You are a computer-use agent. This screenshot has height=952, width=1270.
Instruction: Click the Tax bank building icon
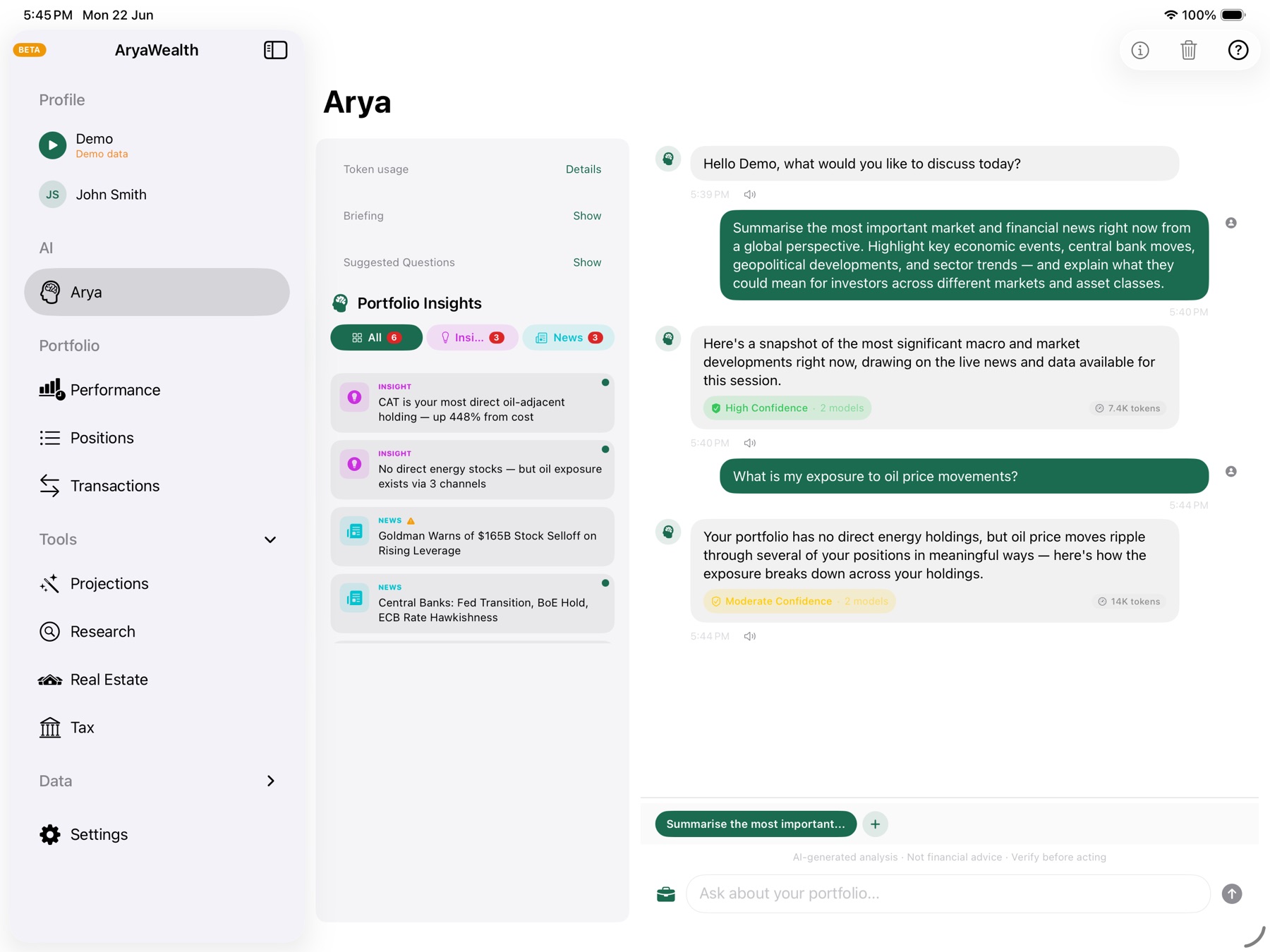(49, 728)
